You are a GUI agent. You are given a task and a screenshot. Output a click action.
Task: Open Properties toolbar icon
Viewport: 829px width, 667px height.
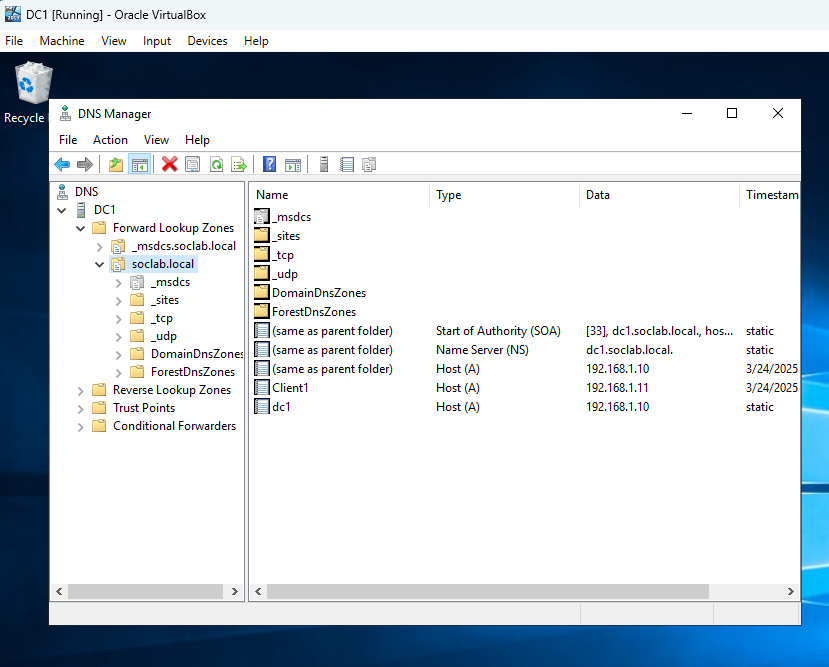click(192, 165)
